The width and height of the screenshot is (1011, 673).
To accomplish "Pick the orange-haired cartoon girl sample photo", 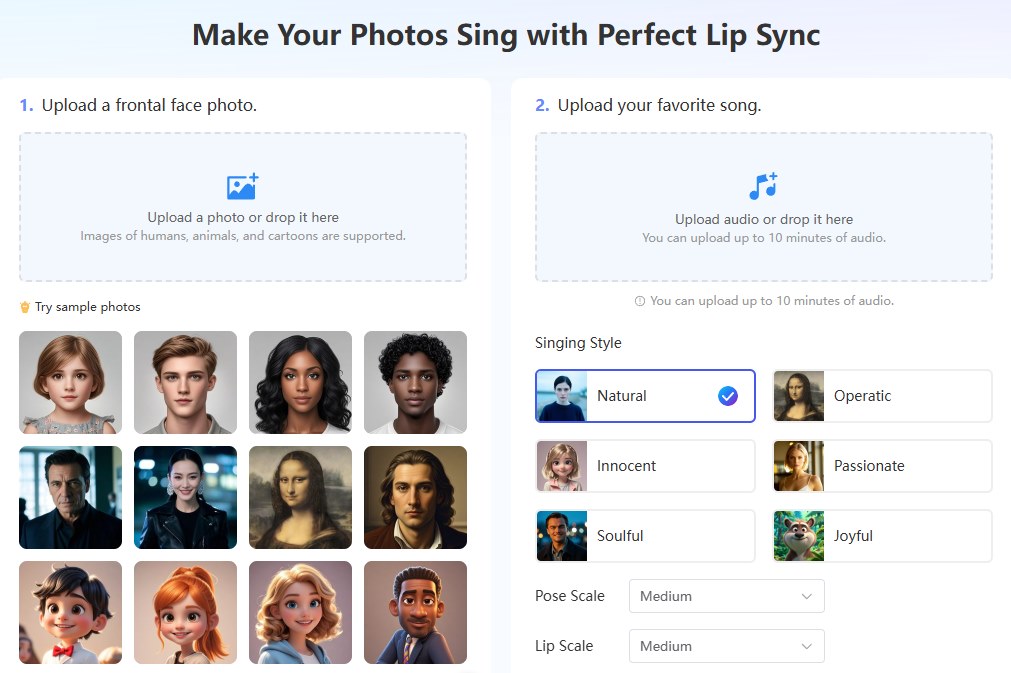I will (185, 612).
